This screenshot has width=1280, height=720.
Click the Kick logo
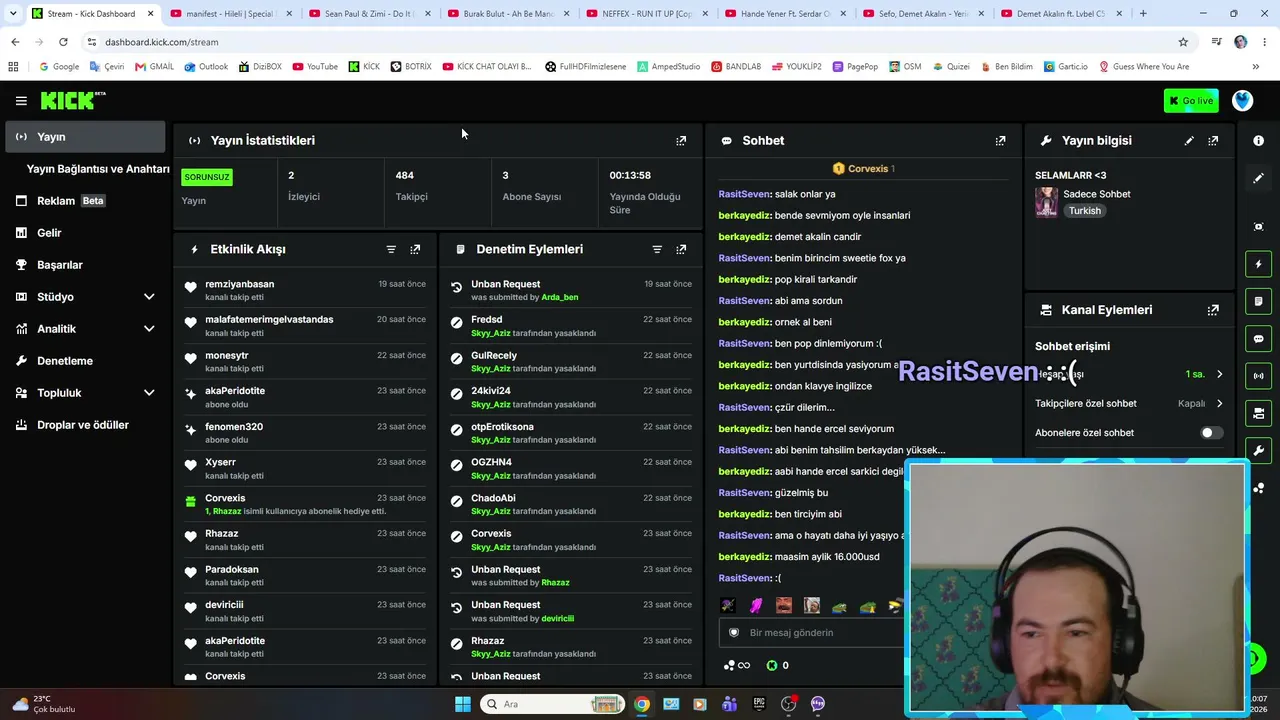click(x=73, y=100)
